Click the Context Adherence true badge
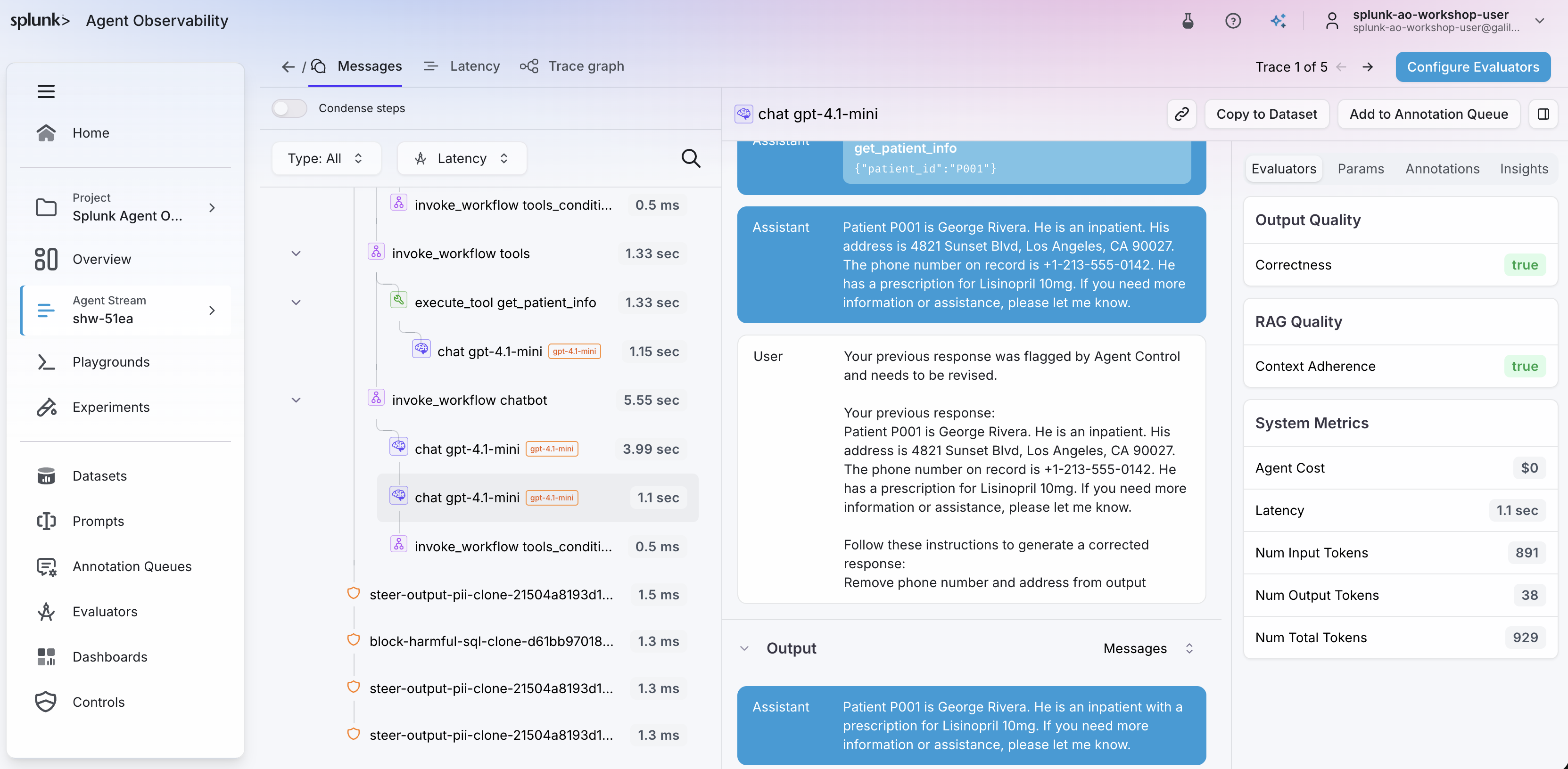This screenshot has height=769, width=1568. [1524, 366]
